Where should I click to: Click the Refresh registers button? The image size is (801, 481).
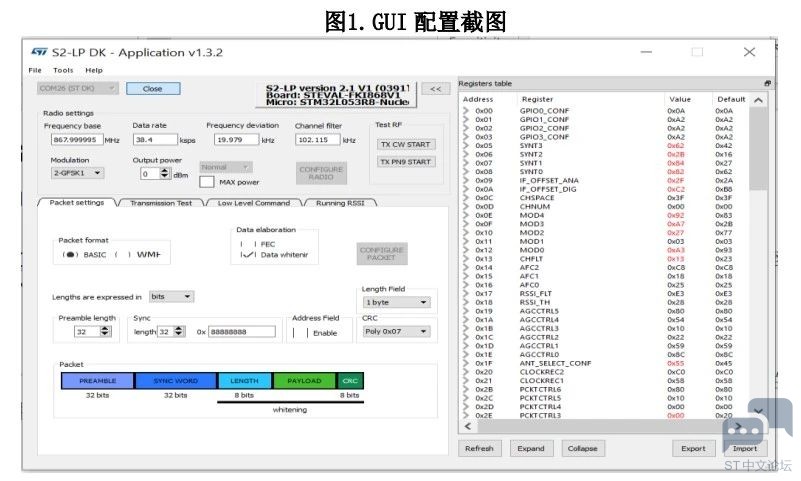[479, 448]
